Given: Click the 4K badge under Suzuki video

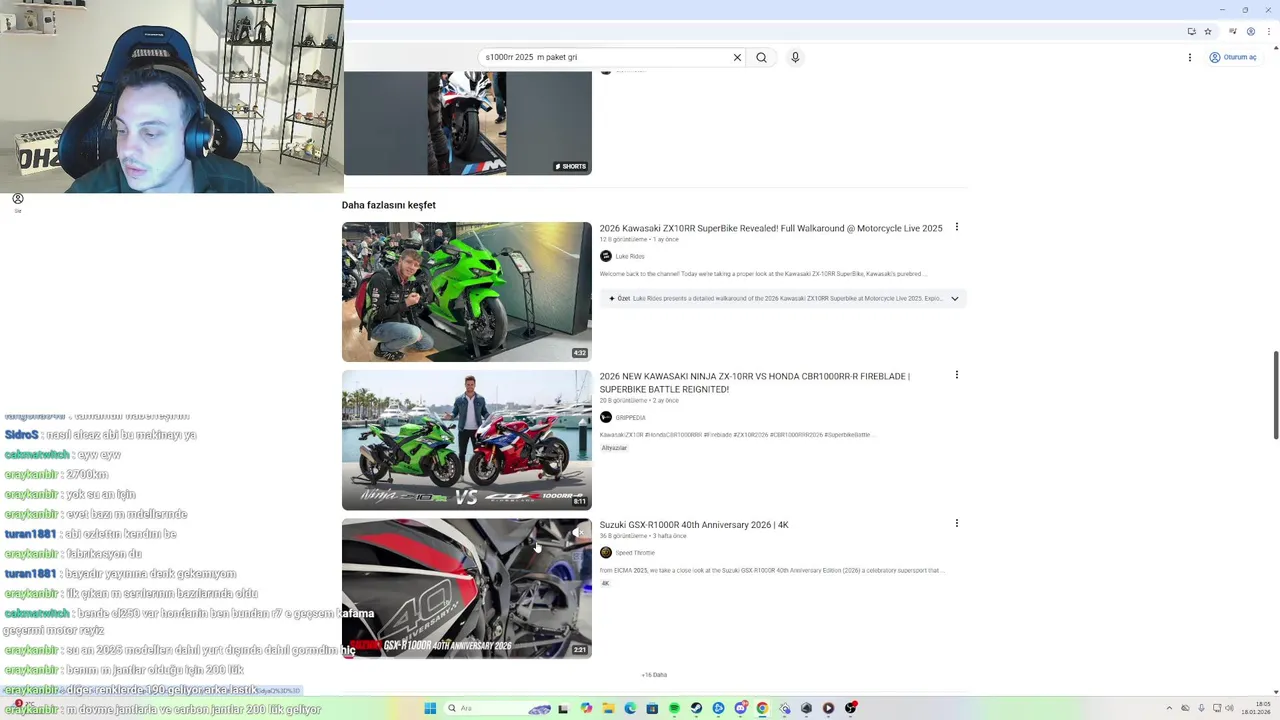Looking at the screenshot, I should 605,584.
